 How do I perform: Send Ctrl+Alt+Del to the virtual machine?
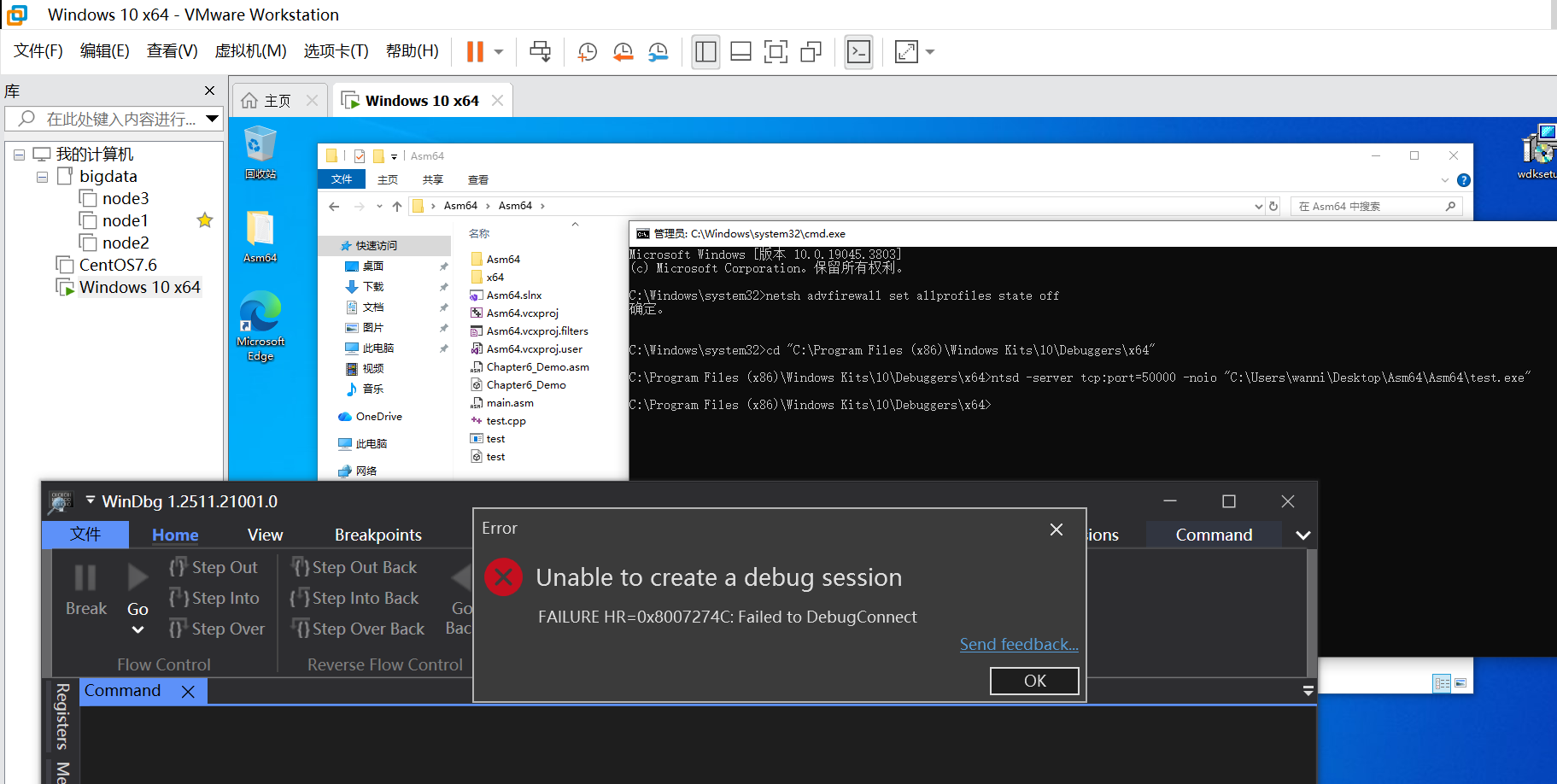[540, 52]
